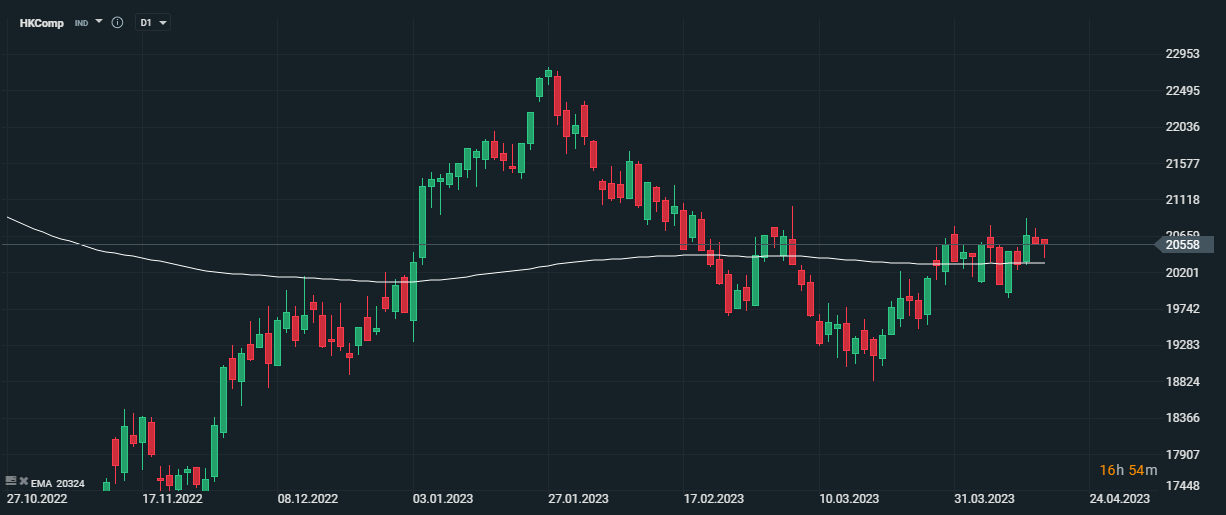
Task: Click the 31.03.2023 date on time axis
Action: click(x=984, y=498)
